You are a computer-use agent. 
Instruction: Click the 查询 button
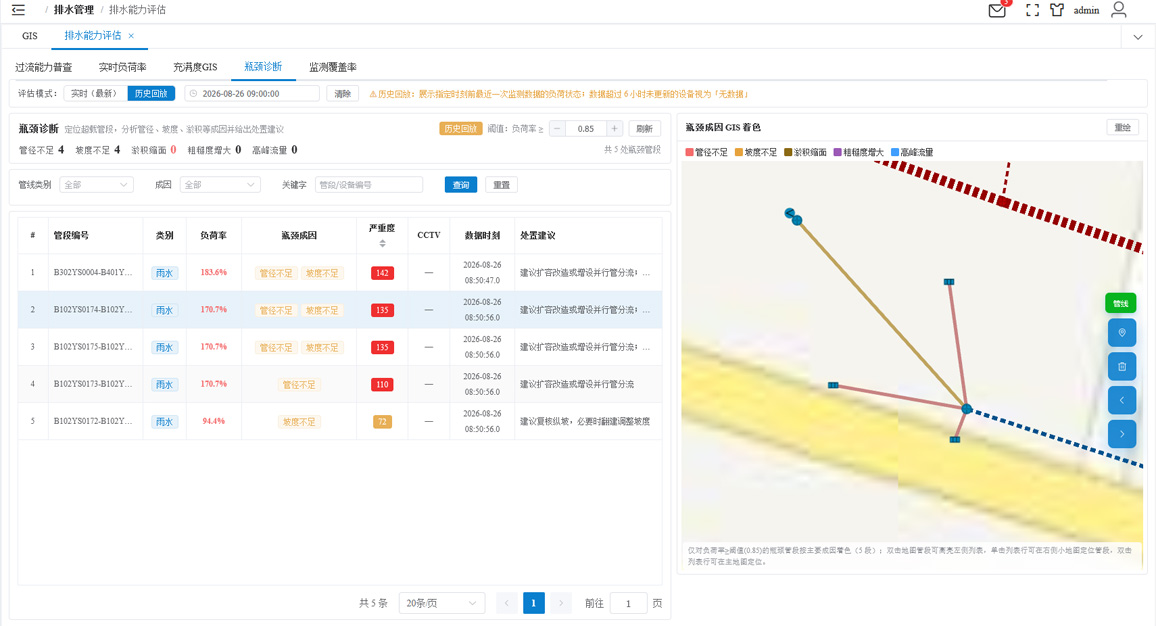(x=461, y=184)
